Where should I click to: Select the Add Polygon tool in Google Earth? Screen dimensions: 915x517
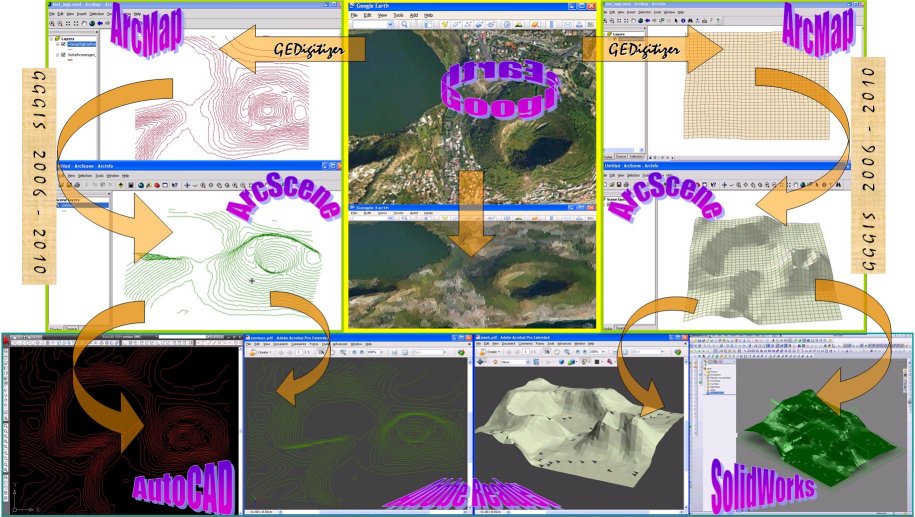coord(456,25)
